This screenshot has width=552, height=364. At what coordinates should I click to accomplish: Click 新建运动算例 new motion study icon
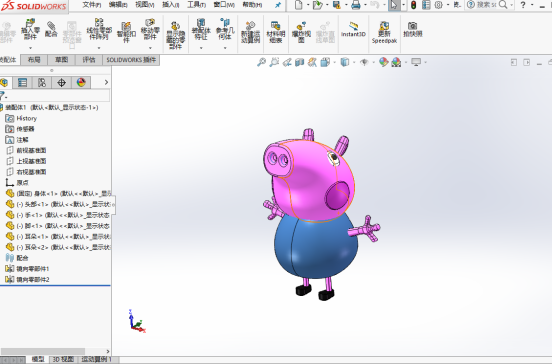[250, 32]
